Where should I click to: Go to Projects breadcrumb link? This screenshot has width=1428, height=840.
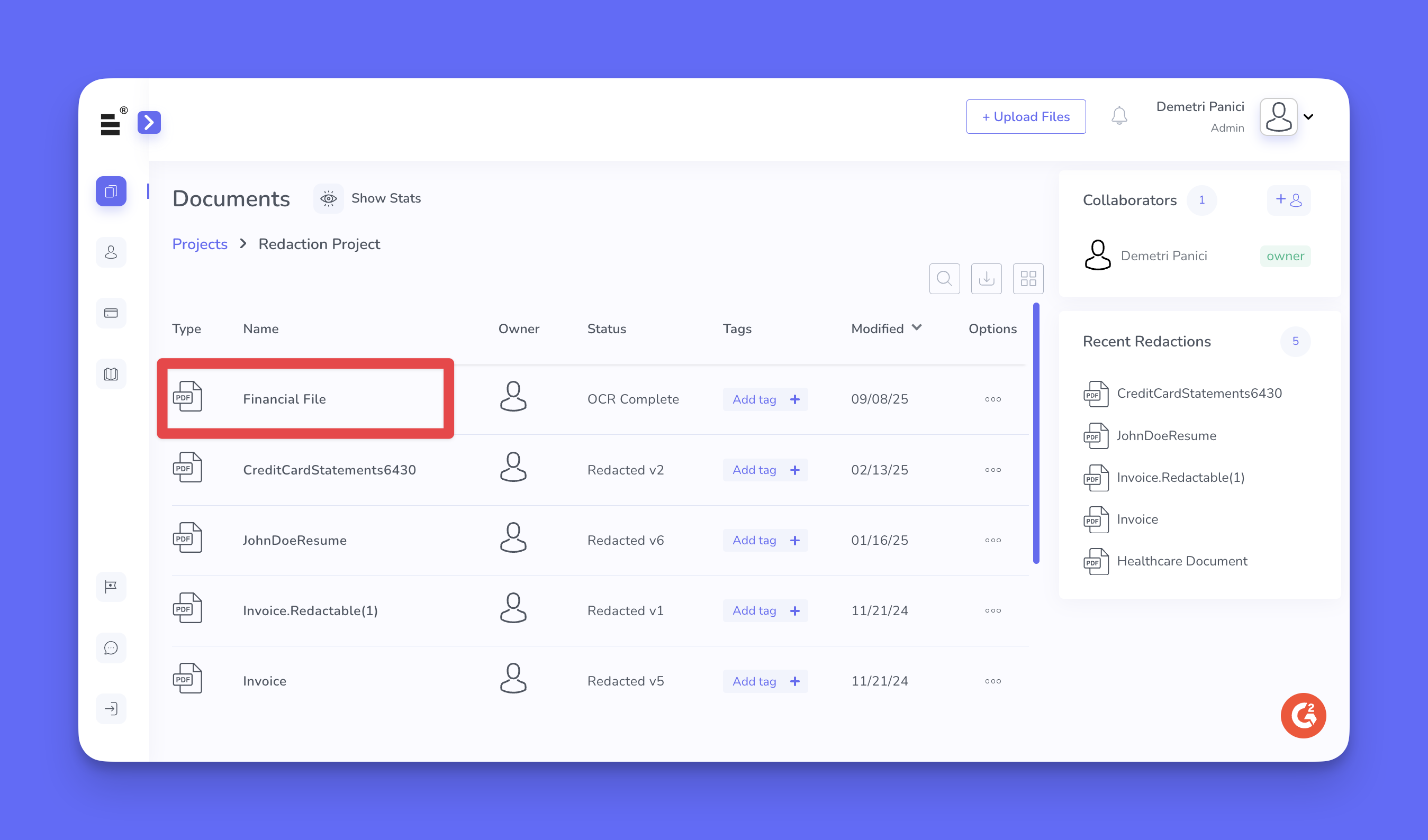[x=200, y=244]
